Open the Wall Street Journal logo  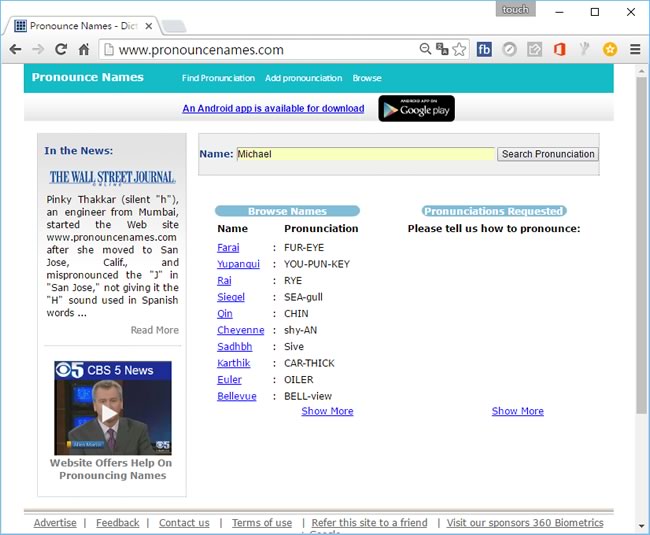coord(112,177)
